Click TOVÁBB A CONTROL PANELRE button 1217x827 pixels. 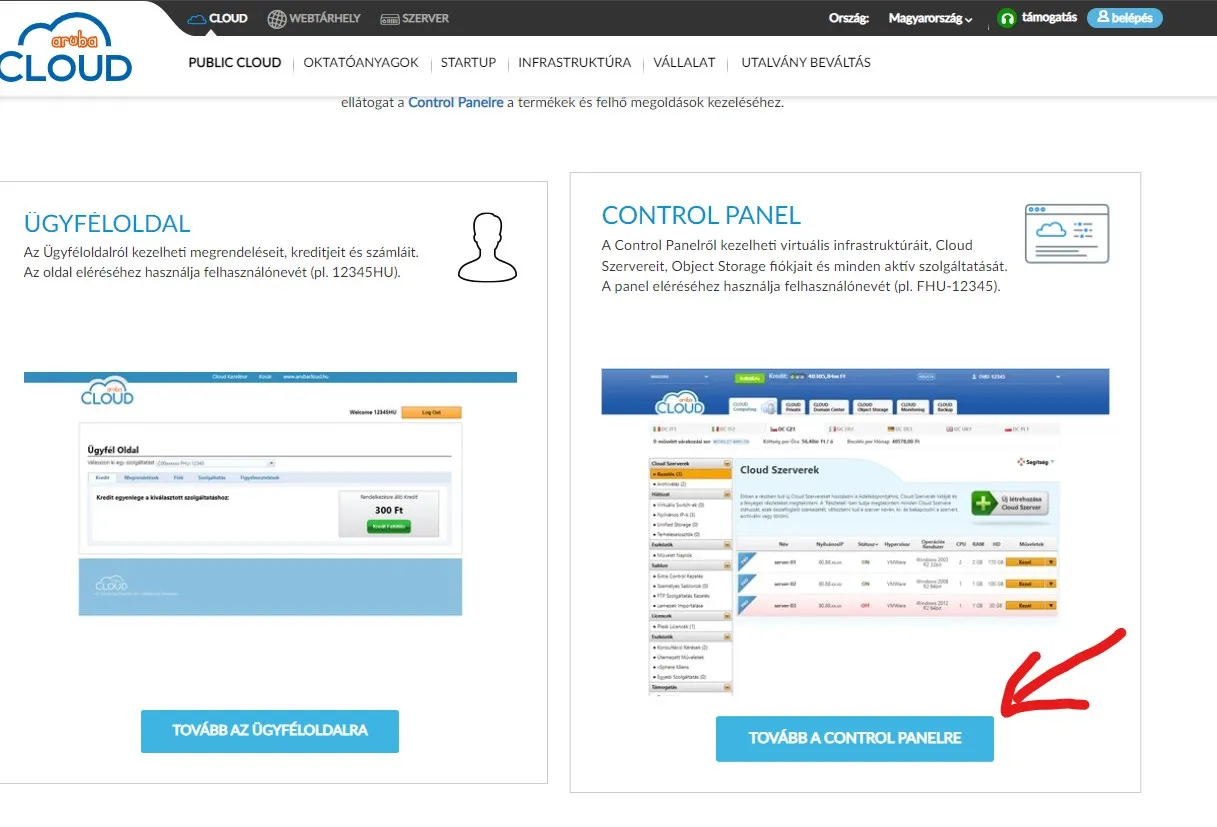[855, 739]
